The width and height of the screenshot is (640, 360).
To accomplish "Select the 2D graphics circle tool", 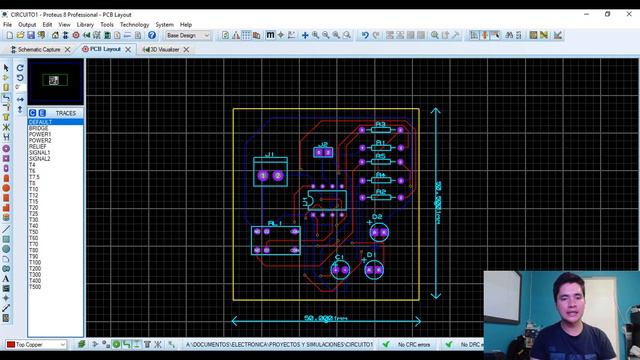I will (6, 249).
